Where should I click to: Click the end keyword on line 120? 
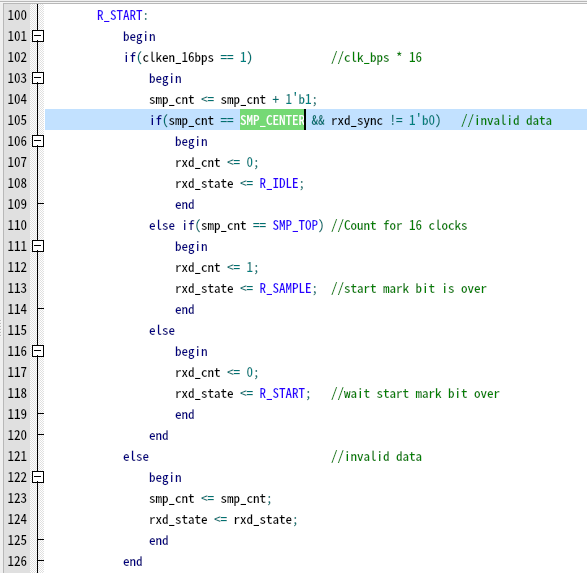coord(159,436)
